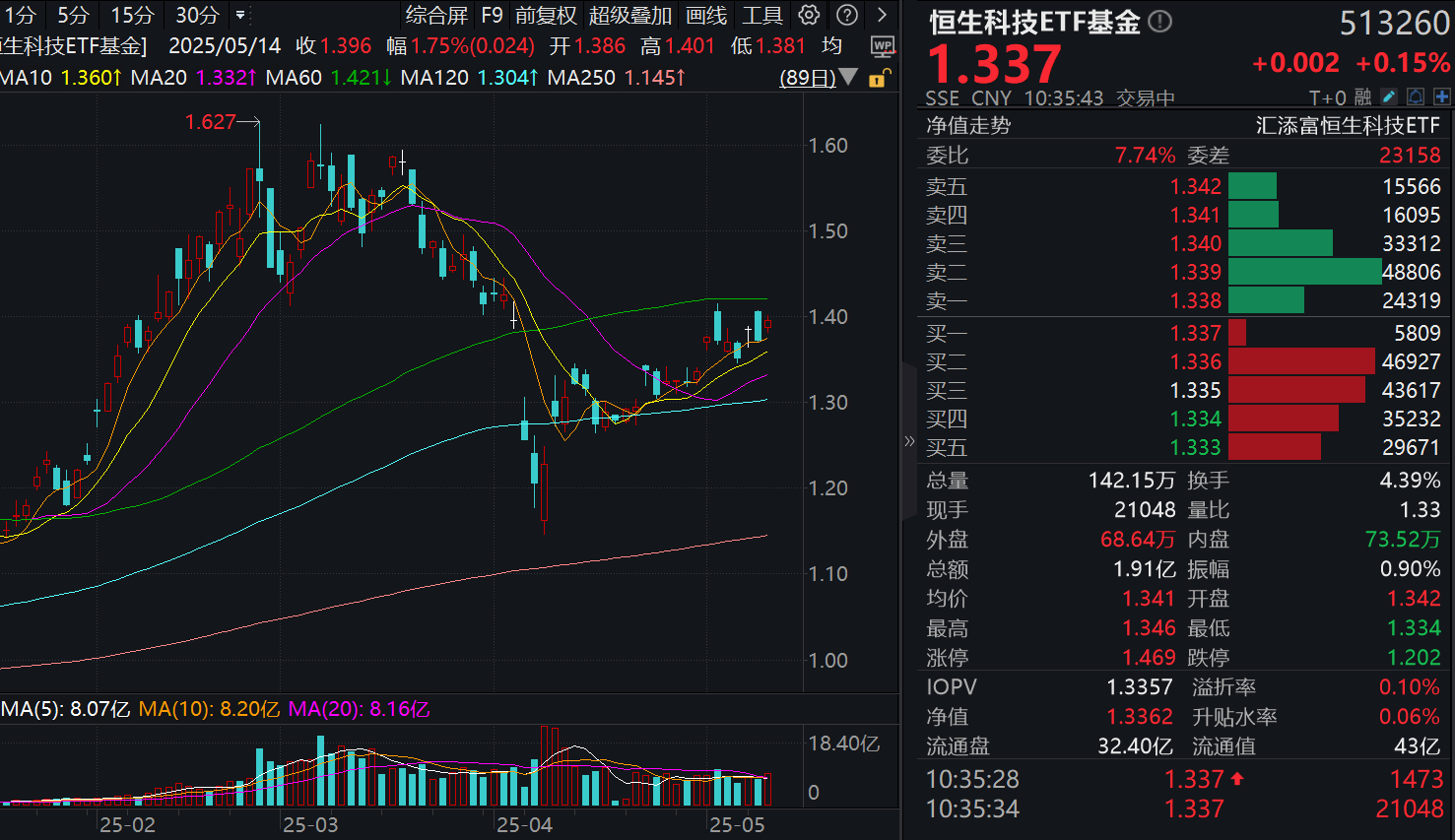Click the 画线 drawing tool

705,15
